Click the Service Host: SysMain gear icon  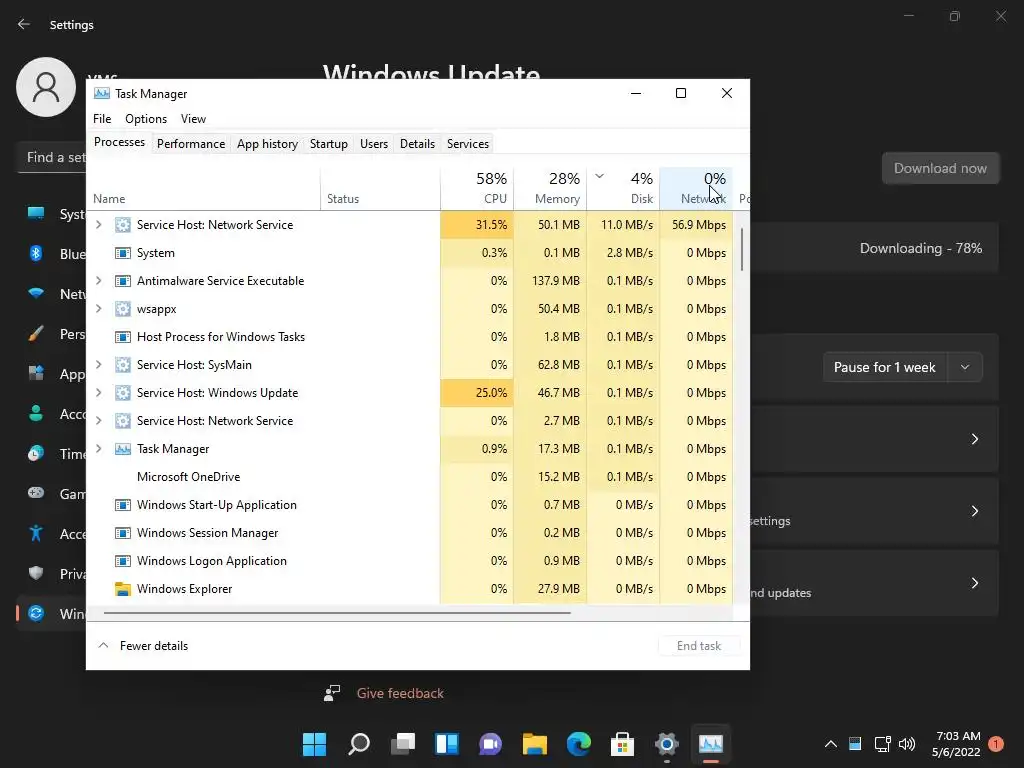coord(123,365)
